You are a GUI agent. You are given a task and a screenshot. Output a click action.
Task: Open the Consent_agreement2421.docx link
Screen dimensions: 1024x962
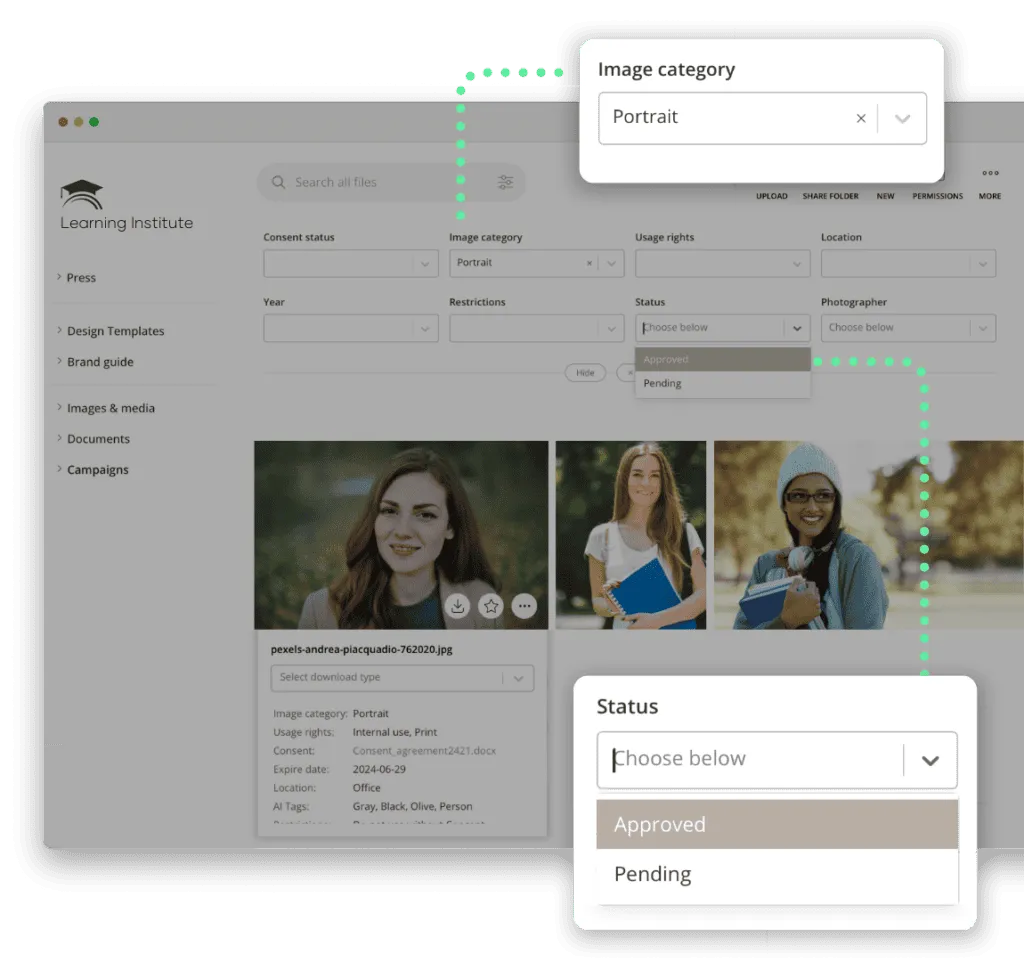[x=424, y=750]
